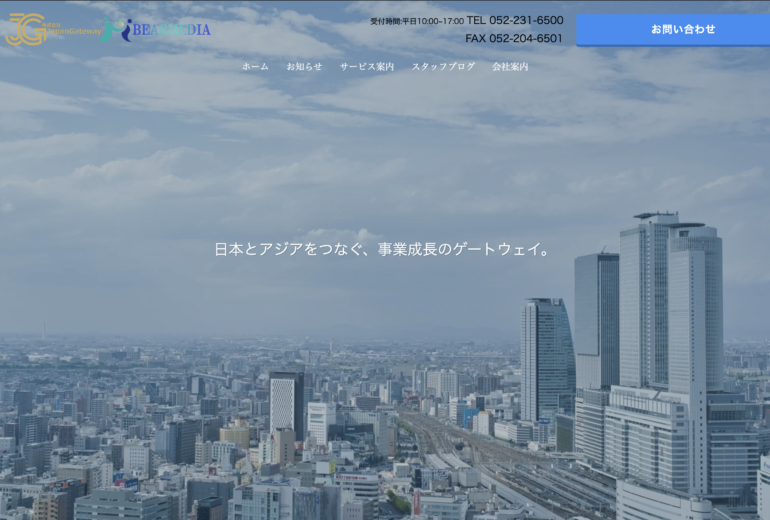Select 会社案内 in the navigation
This screenshot has width=770, height=520.
click(x=510, y=67)
